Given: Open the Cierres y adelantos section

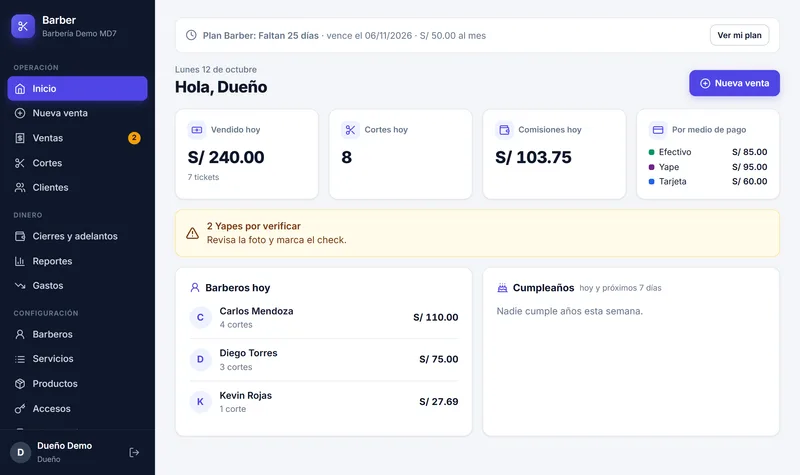Looking at the screenshot, I should click(x=78, y=236).
